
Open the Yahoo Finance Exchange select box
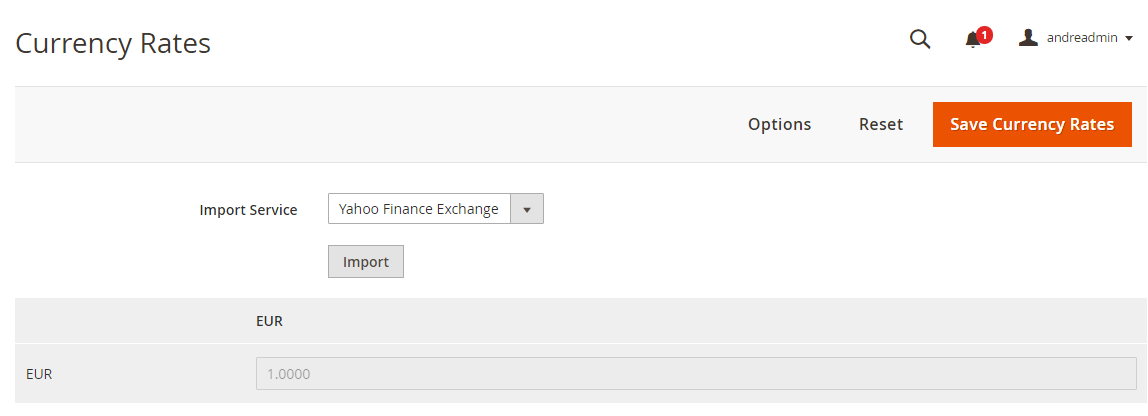pyautogui.click(x=436, y=209)
